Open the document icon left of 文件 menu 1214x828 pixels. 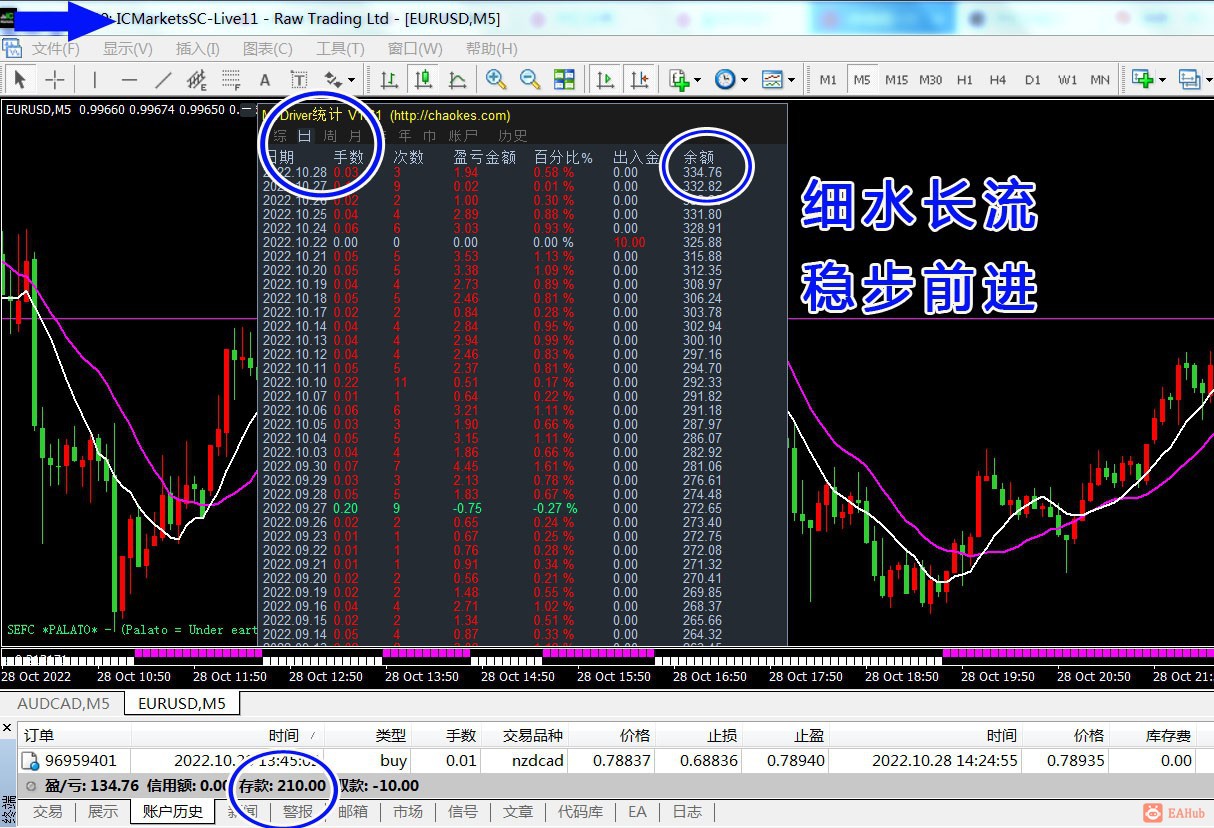tap(12, 49)
